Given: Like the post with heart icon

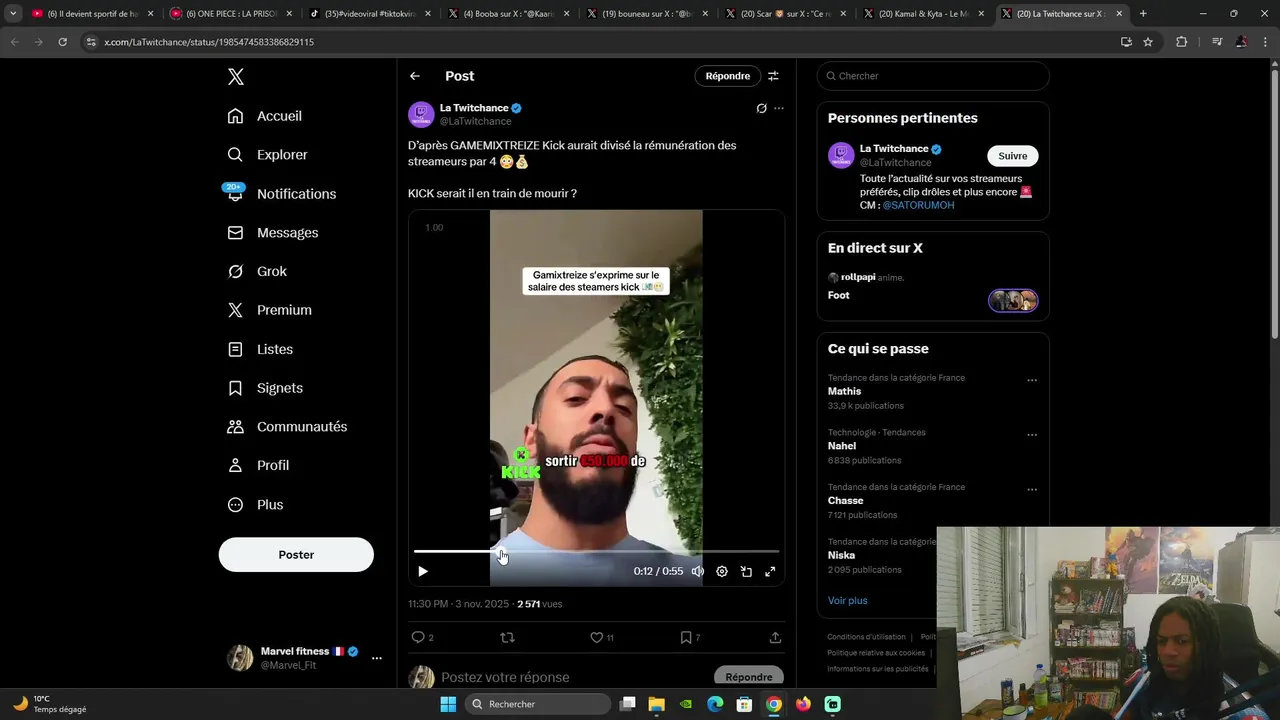Looking at the screenshot, I should coord(596,637).
